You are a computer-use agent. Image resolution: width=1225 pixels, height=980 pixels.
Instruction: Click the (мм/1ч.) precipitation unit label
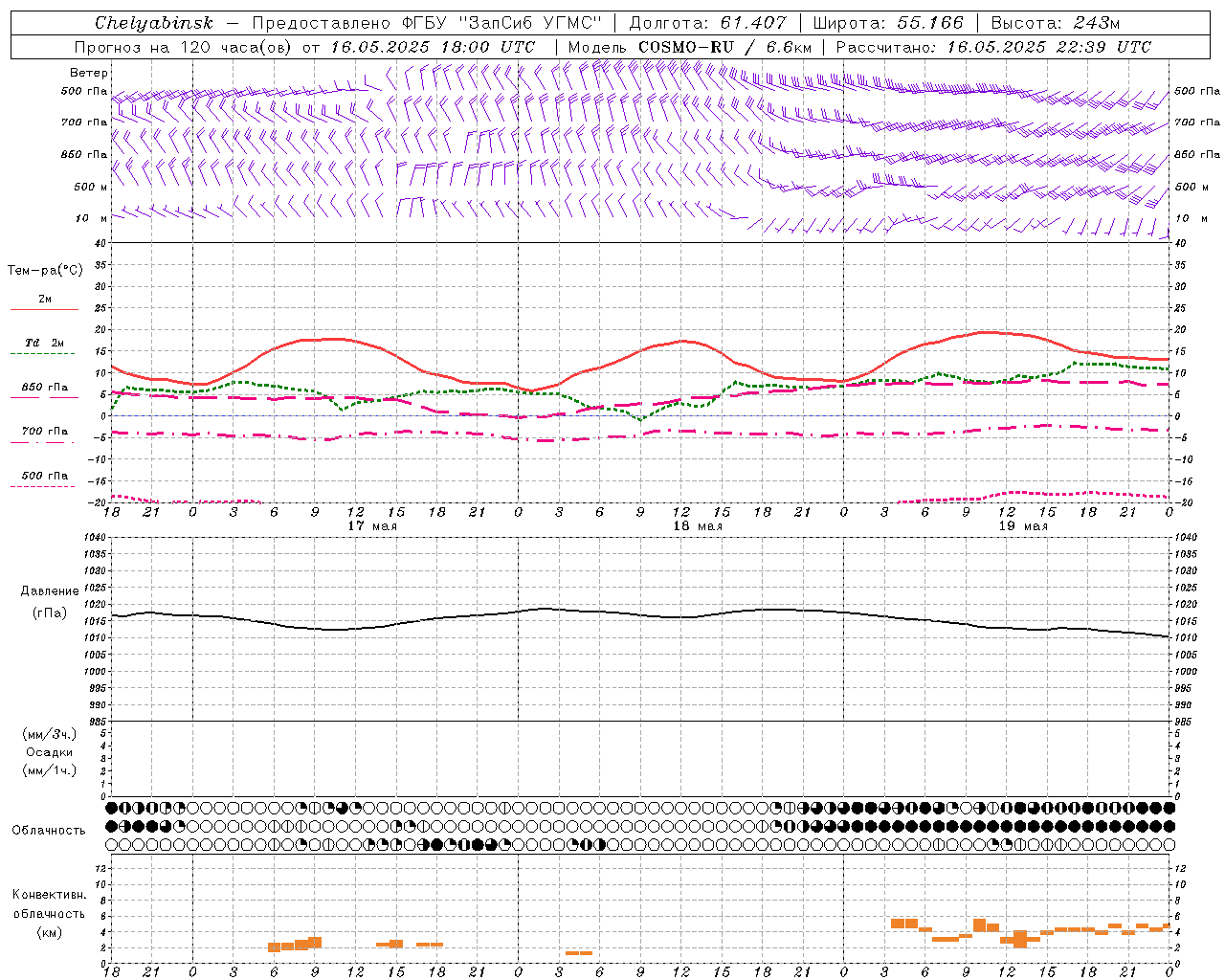tap(50, 770)
